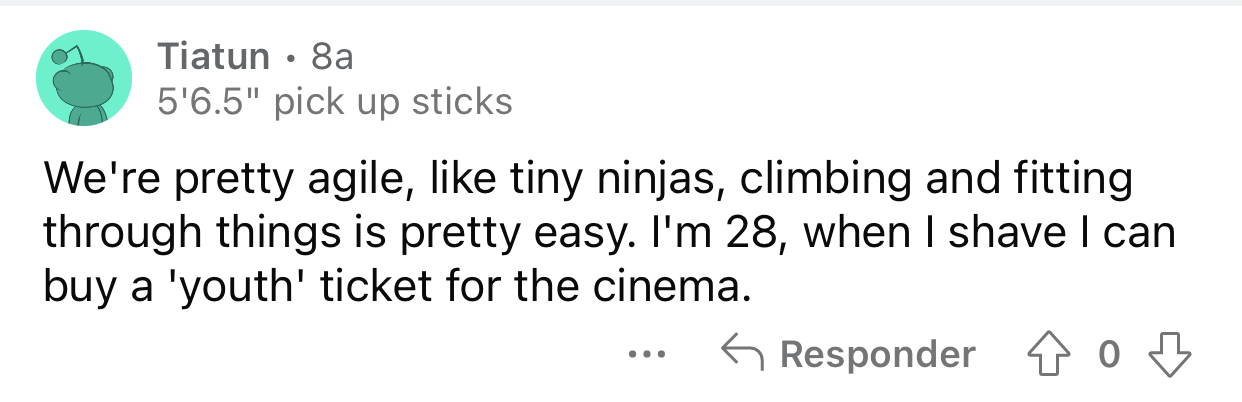Click the 8a timestamp
This screenshot has height=402, width=1242.
pos(332,58)
